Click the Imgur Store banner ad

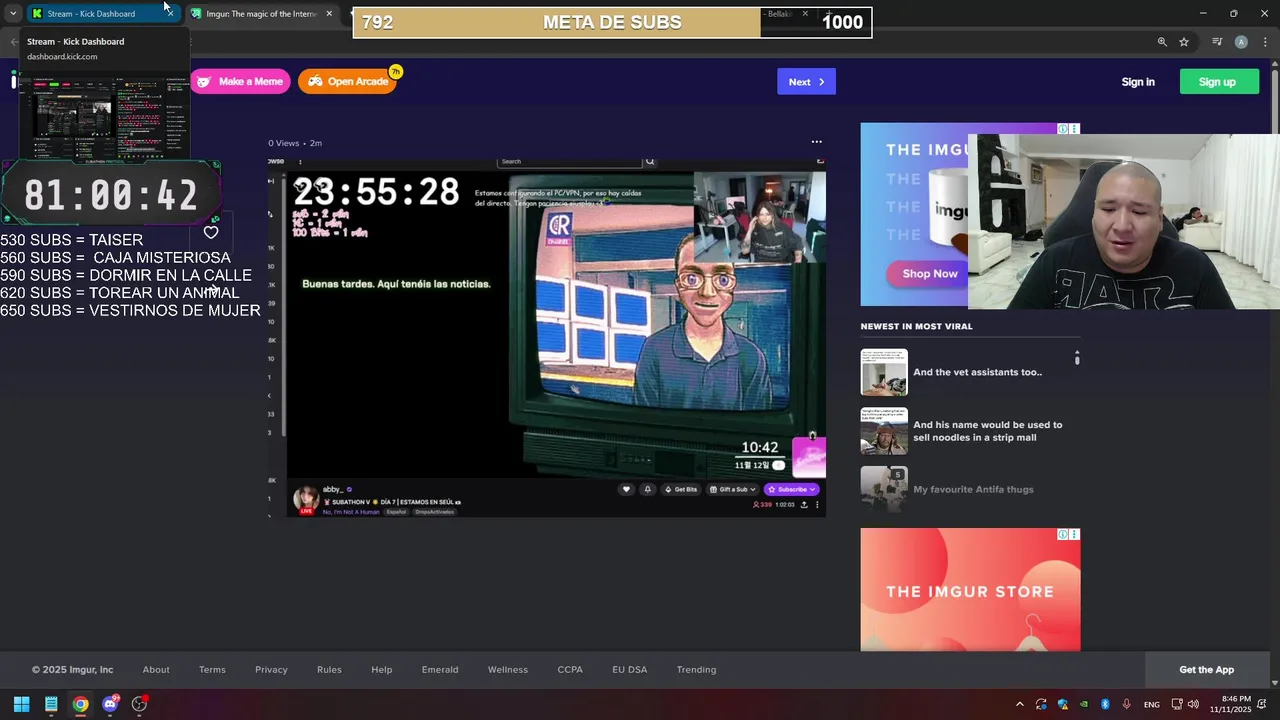970,590
